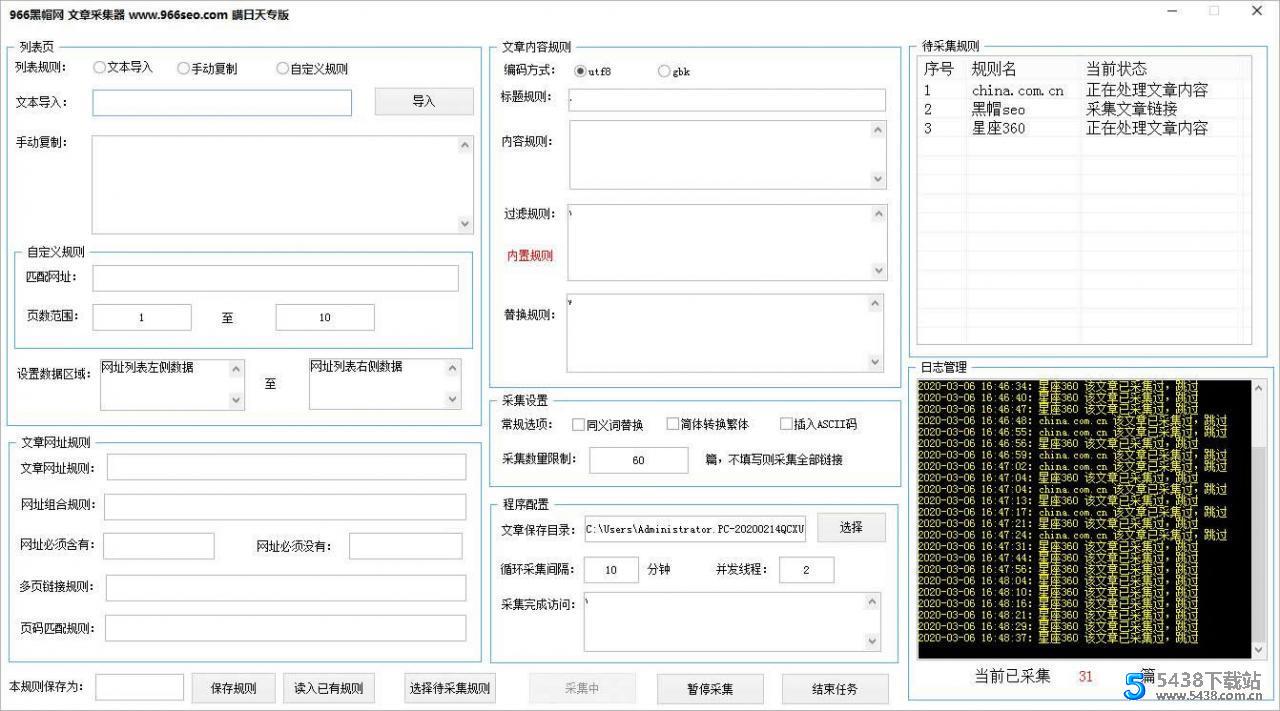Select the 文本导入 list rule option
Screen dimensions: 1280x711
99,68
